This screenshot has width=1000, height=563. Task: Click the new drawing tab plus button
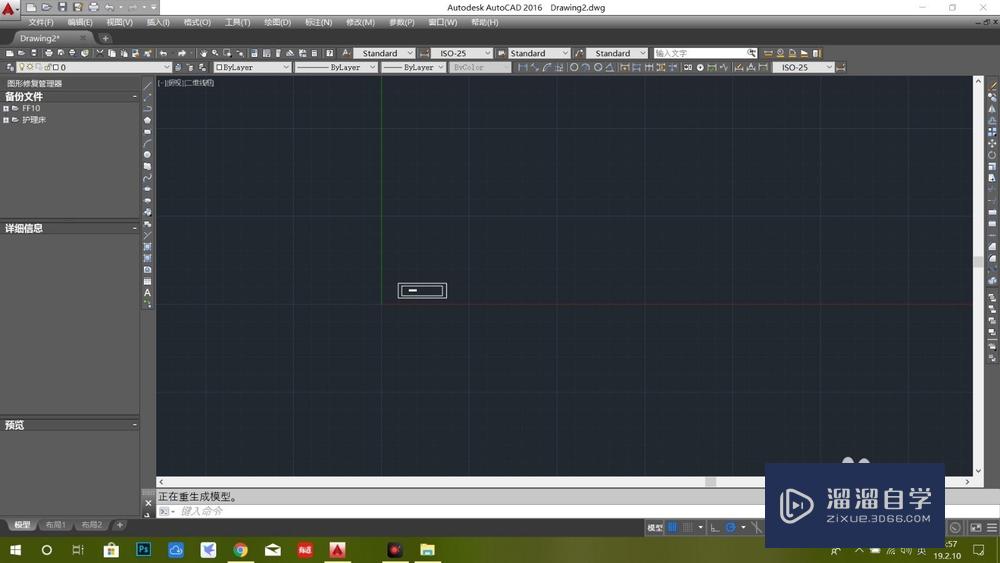pos(105,38)
